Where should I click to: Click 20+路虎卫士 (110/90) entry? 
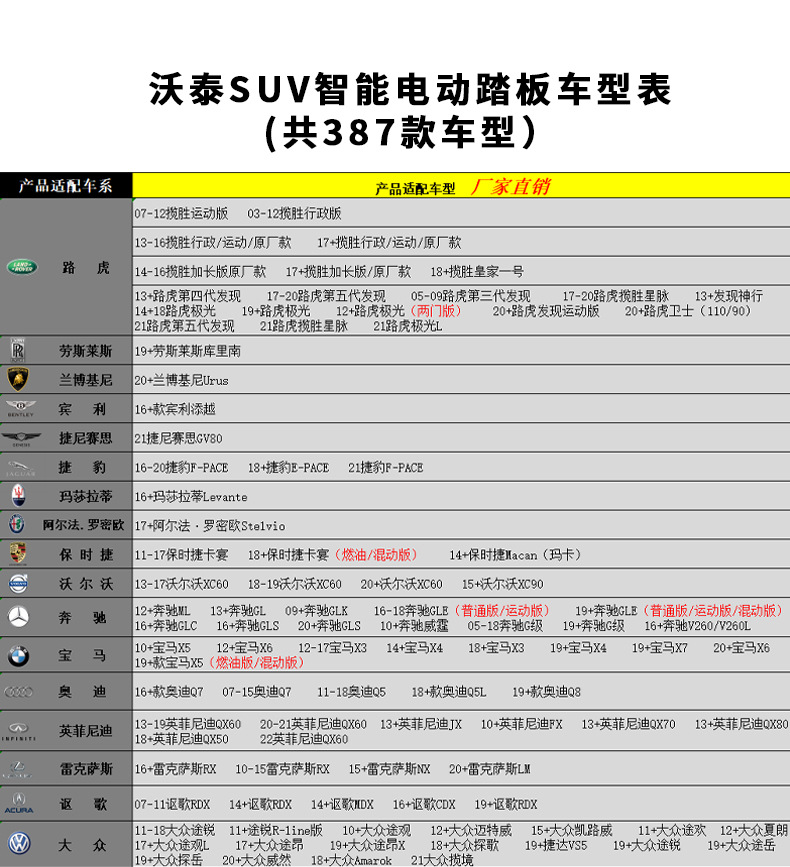(688, 311)
